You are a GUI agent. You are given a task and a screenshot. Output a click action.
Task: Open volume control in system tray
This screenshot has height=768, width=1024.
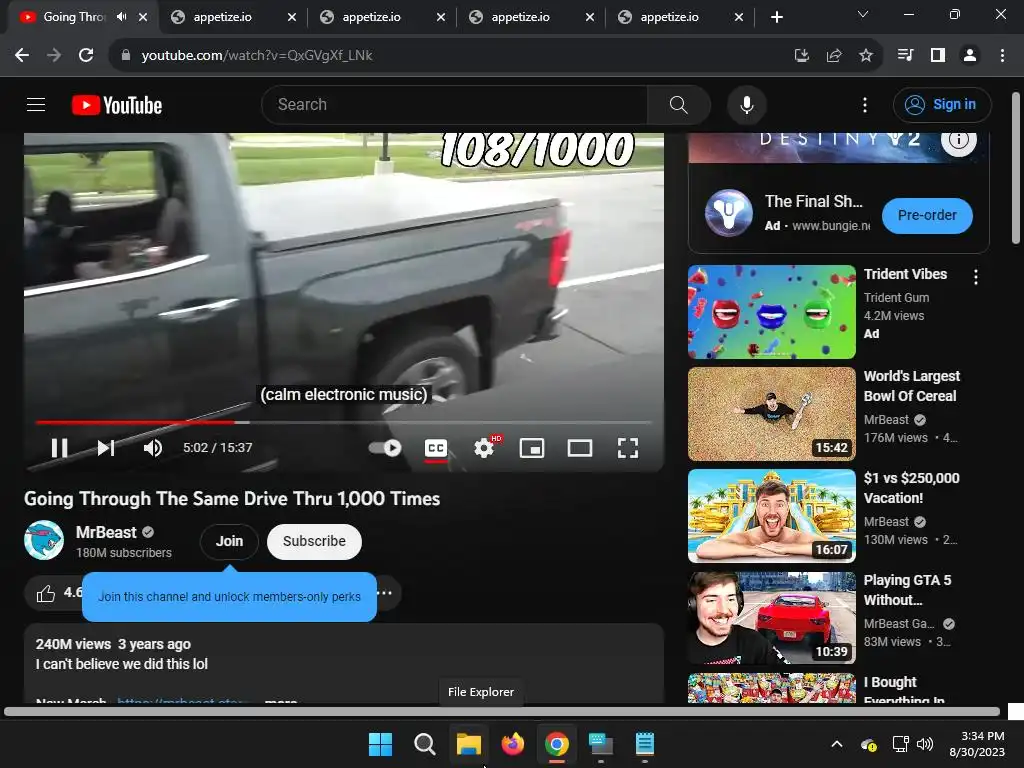coord(925,744)
